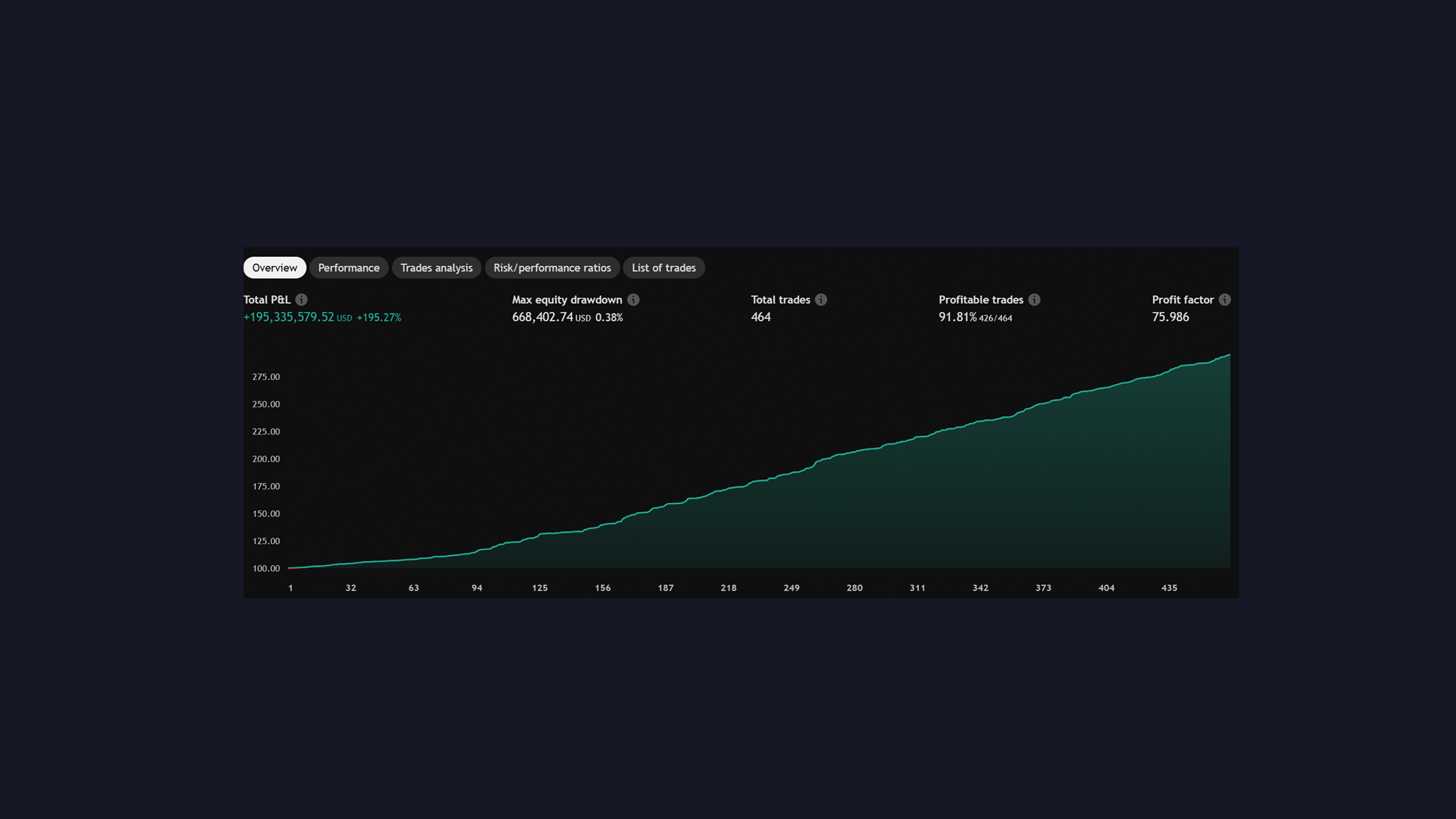This screenshot has height=819, width=1456.
Task: Switch to the Performance tab
Action: (349, 268)
